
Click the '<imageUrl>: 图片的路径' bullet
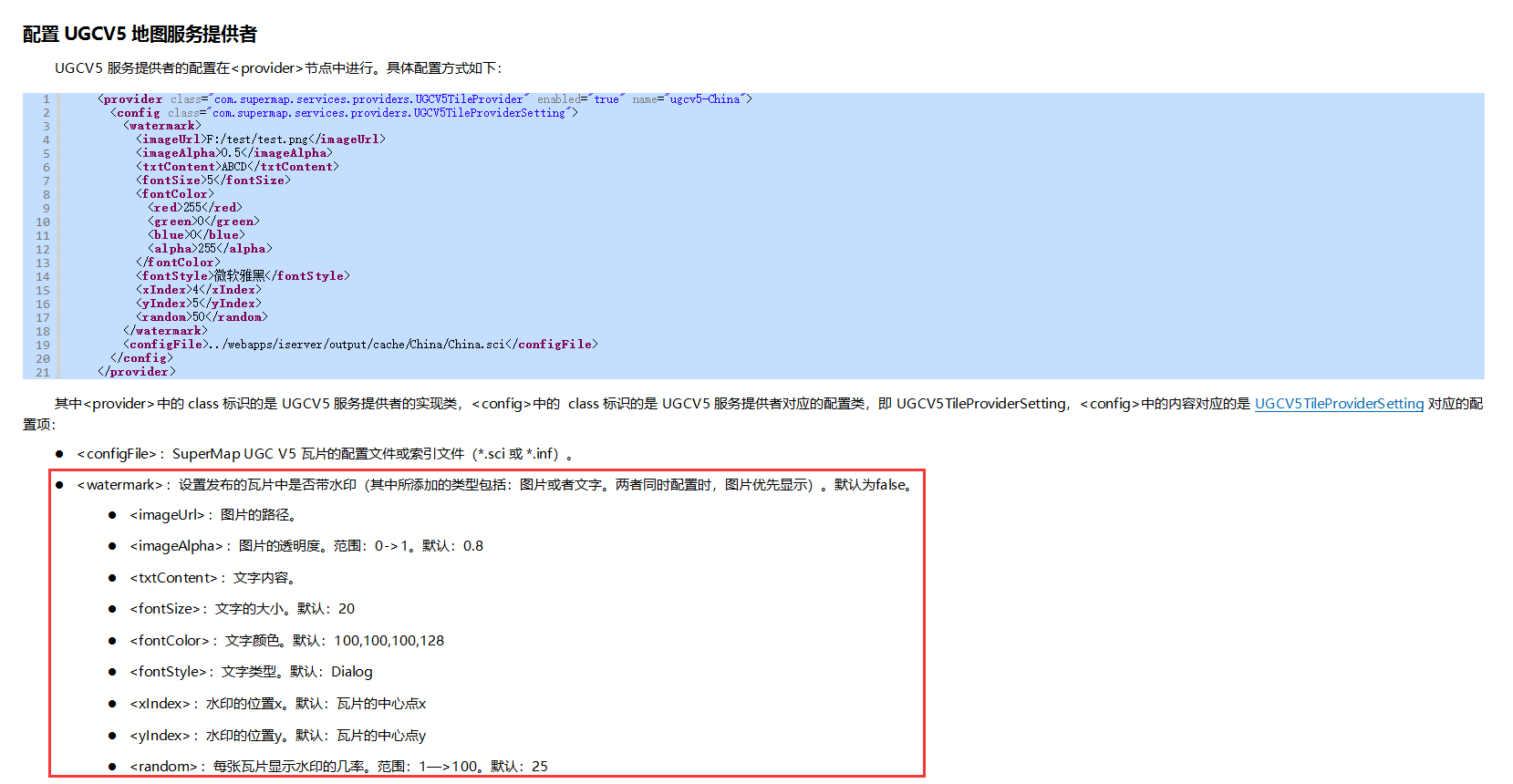click(x=213, y=515)
